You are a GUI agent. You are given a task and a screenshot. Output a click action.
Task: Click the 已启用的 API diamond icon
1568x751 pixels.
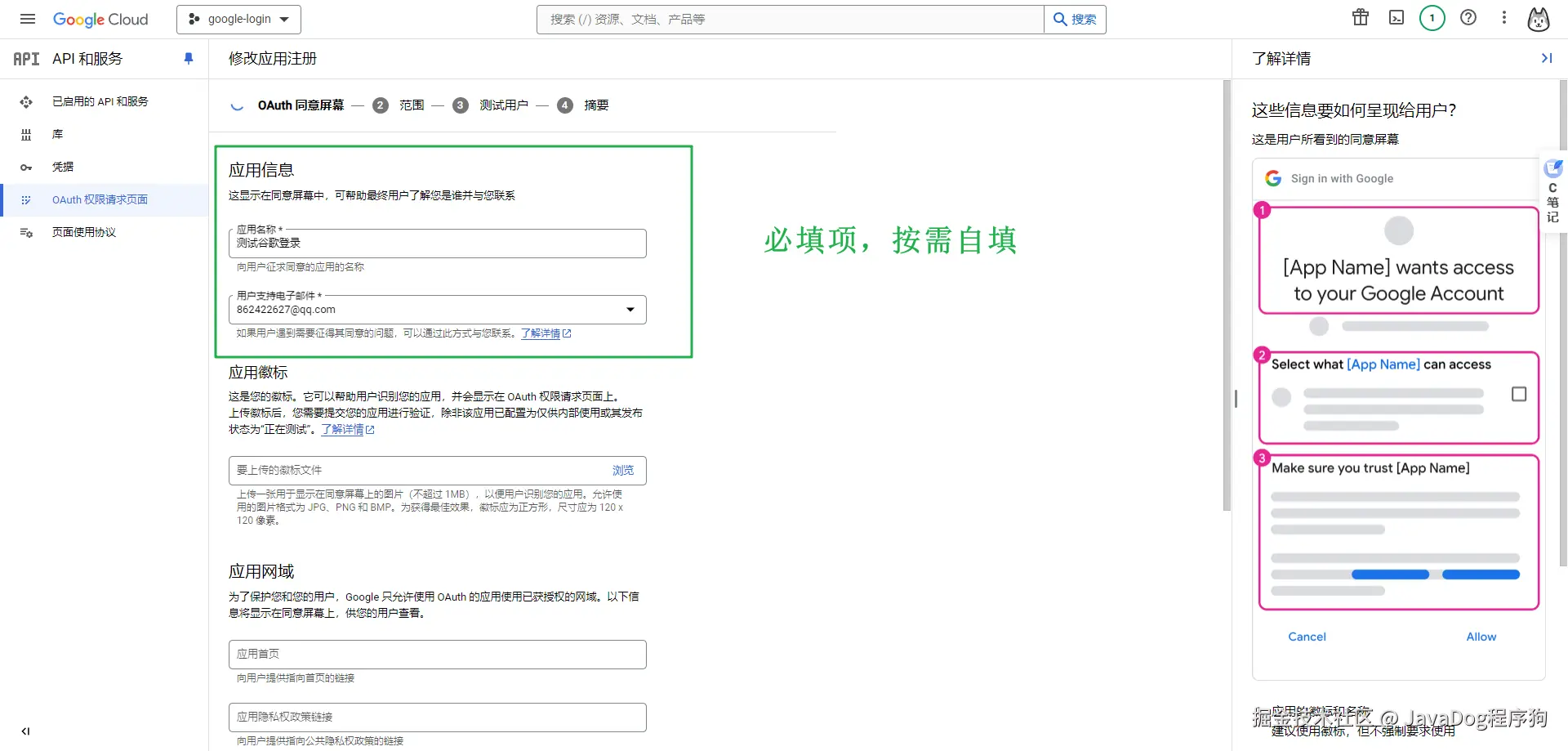26,101
